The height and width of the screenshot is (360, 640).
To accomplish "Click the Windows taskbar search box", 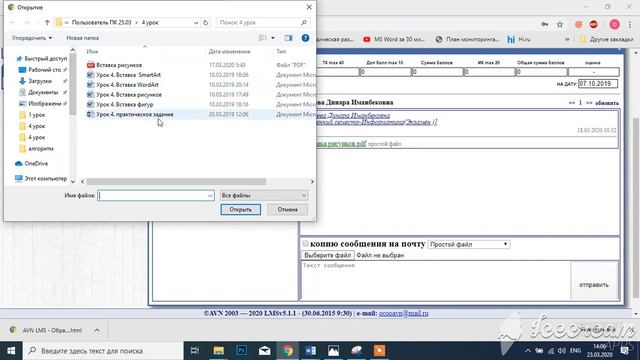I will 103,351.
